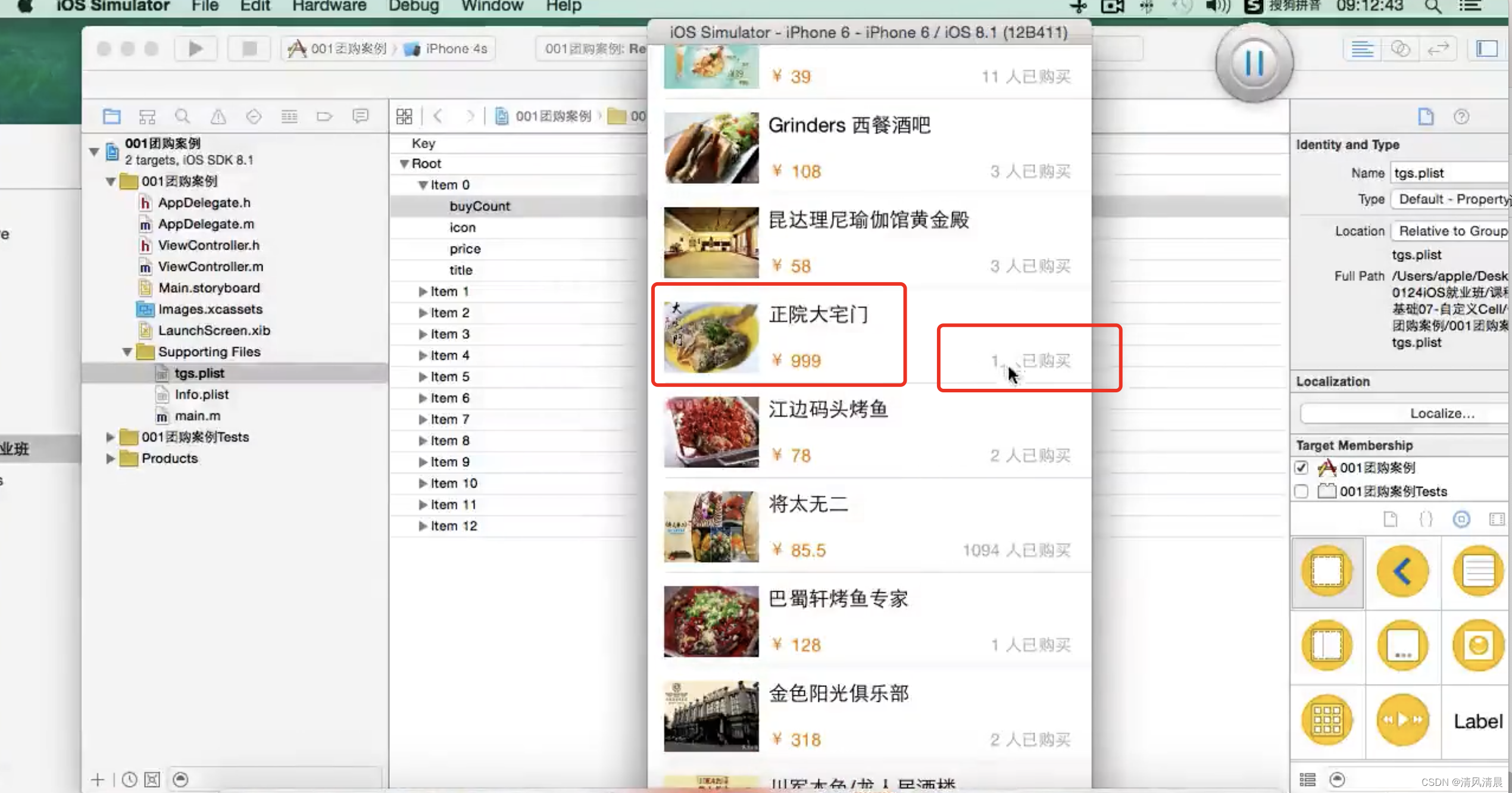Screen dimensions: 1512x793
Task: Open the Find navigator magnifier icon
Action: click(x=182, y=116)
